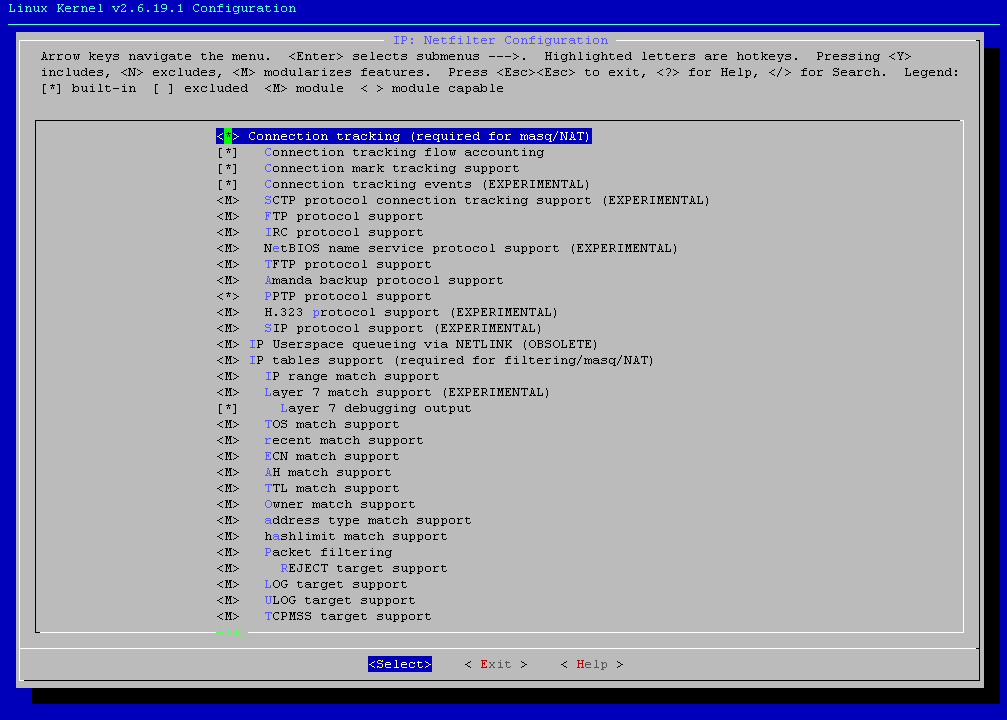The height and width of the screenshot is (720, 1007).
Task: Open the Help button
Action: (x=591, y=664)
